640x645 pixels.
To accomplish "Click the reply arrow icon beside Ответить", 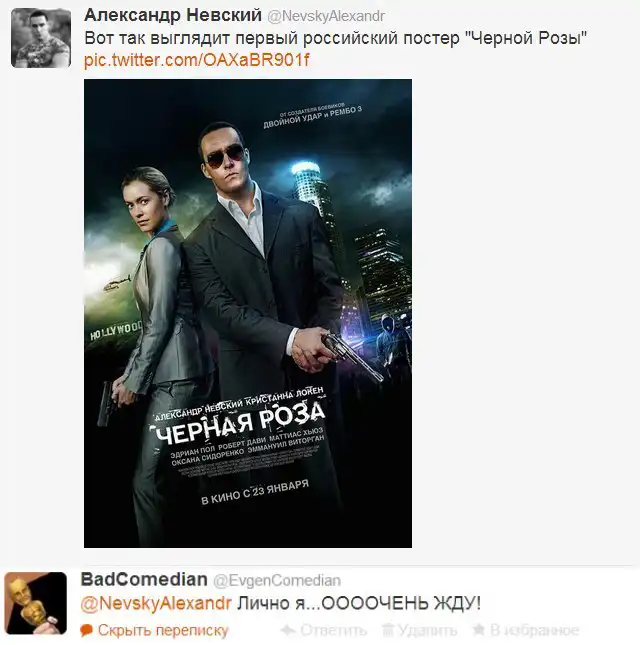I will 288,630.
